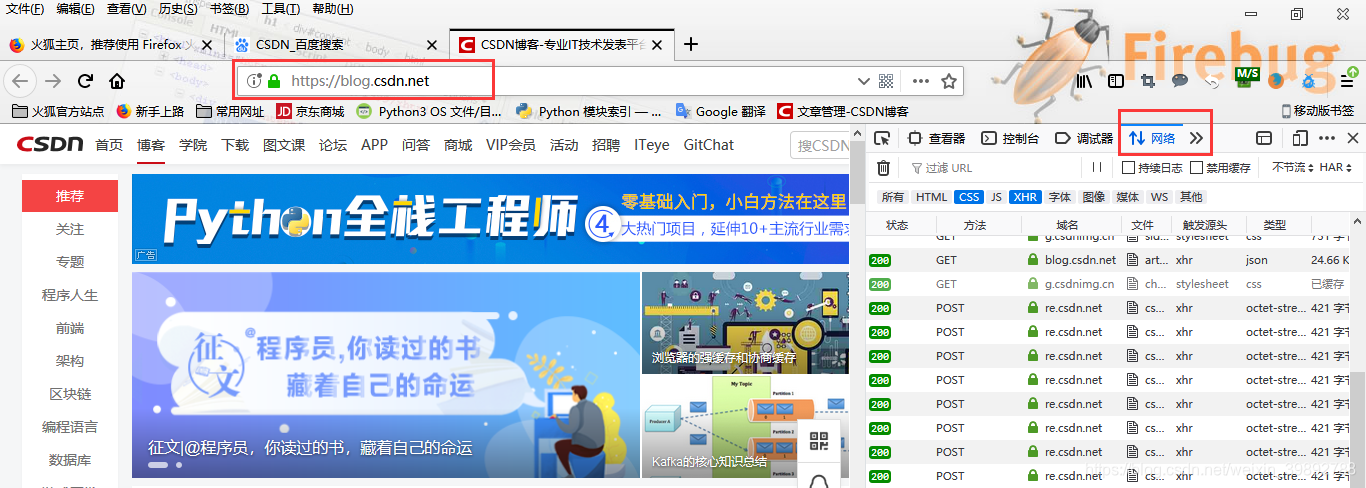Open the site information icon in address bar
This screenshot has height=488, width=1366.
254,81
